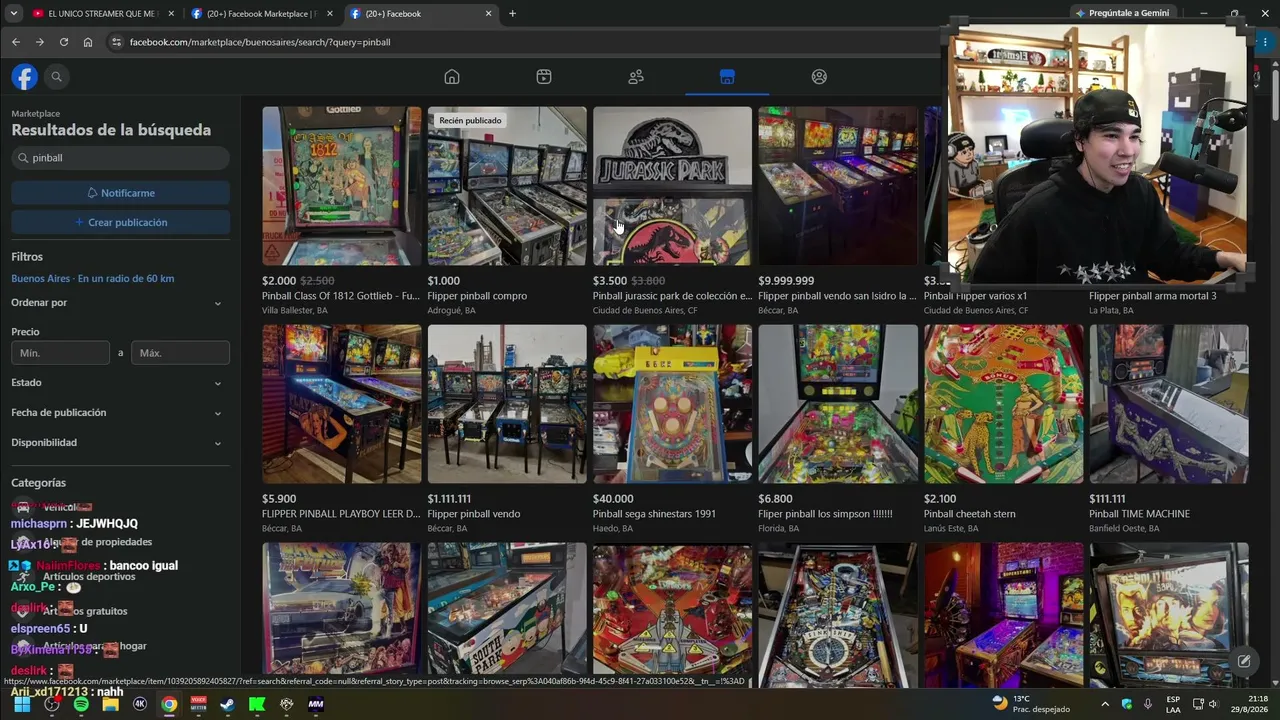Click the microphone tray icon
Image resolution: width=1280 pixels, height=720 pixels.
pos(1150,704)
